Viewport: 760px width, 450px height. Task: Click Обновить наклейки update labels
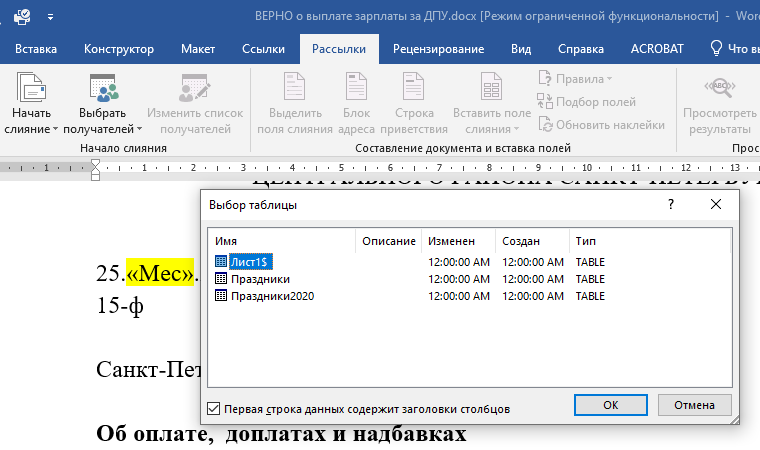tap(601, 125)
